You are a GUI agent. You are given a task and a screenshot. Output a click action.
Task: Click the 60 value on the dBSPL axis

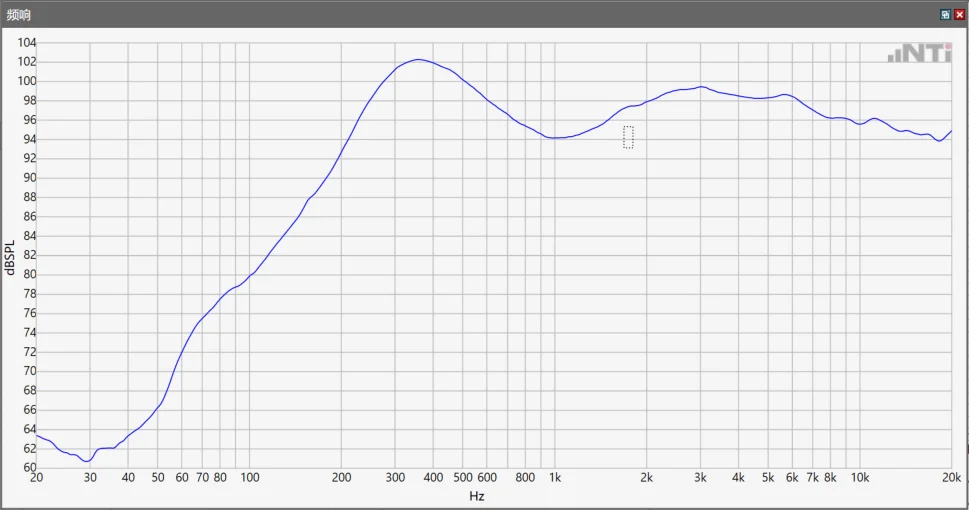pos(30,467)
